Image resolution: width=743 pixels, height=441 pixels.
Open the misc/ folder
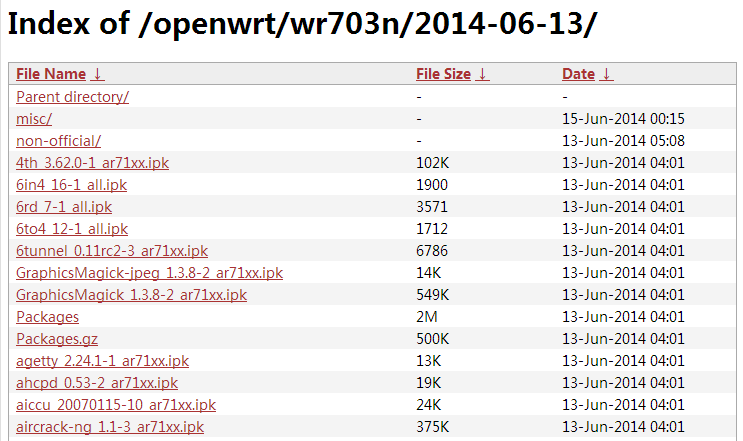(34, 119)
